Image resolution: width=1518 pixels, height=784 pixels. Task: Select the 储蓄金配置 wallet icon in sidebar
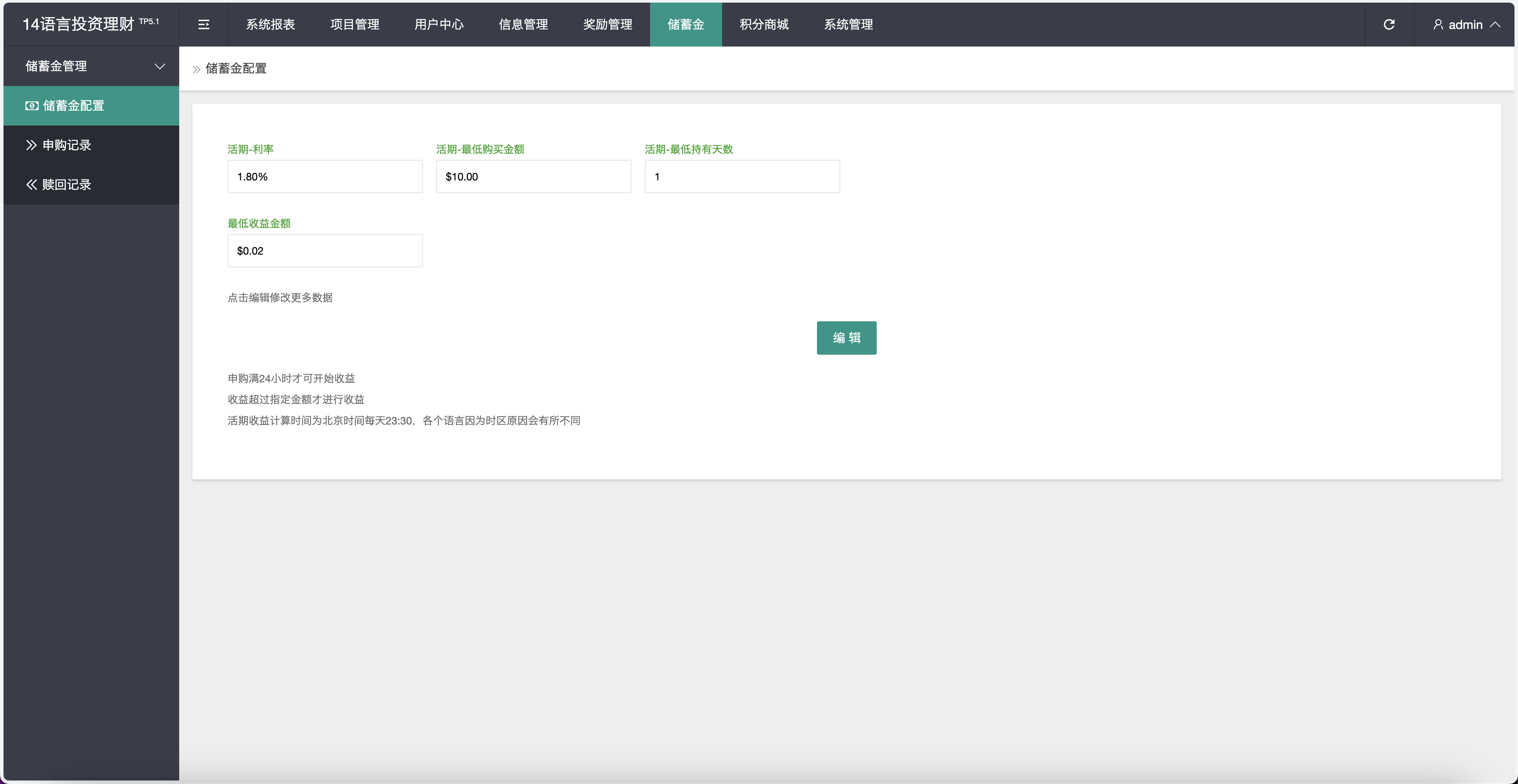(x=31, y=105)
